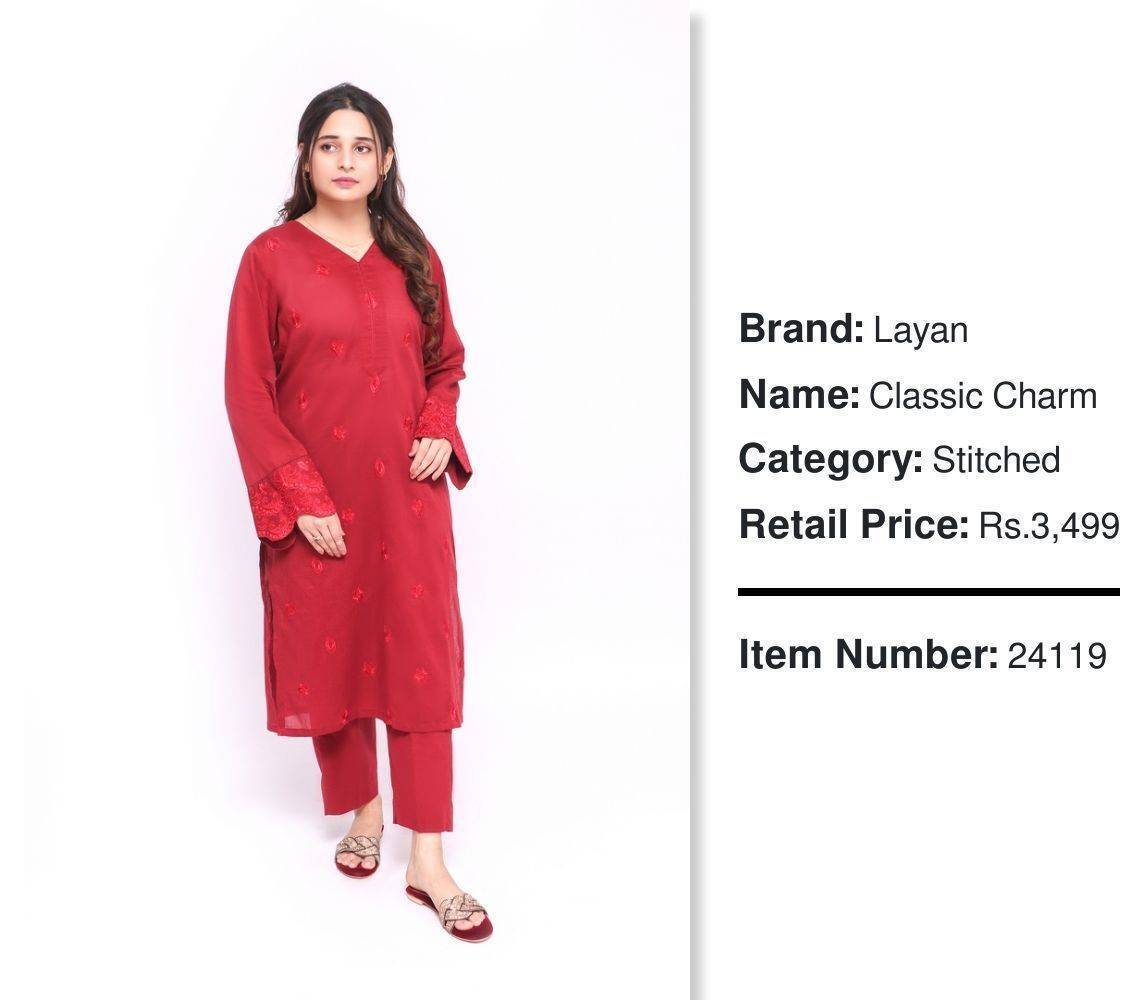This screenshot has height=1000, width=1144.
Task: Select the product name Classic Charm
Action: (x=983, y=396)
